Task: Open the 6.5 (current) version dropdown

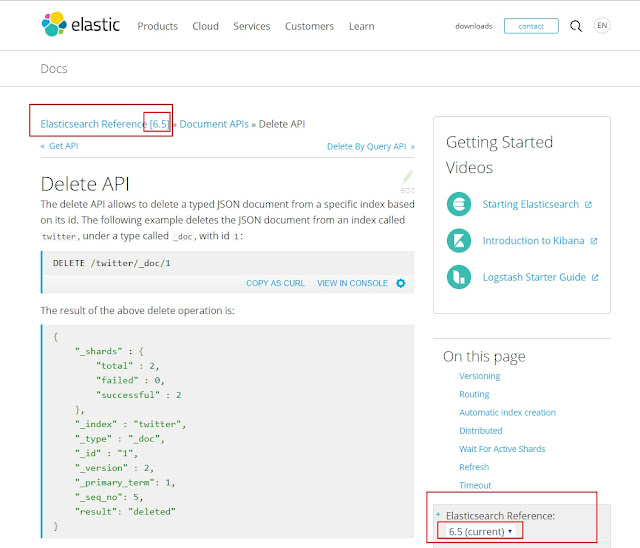Action: tap(480, 530)
